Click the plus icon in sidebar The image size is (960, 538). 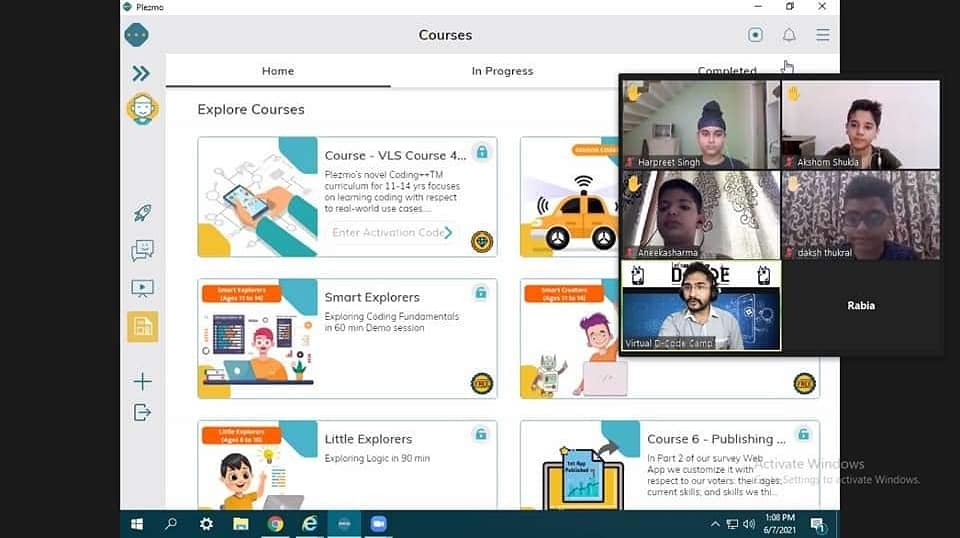coord(142,381)
